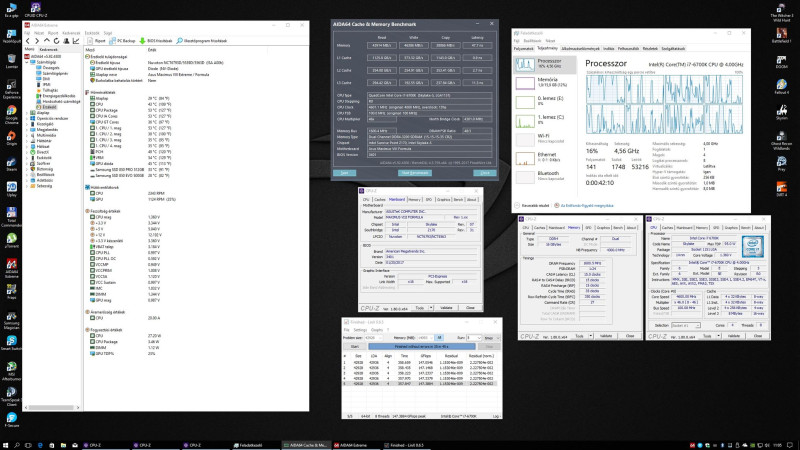Open GeForce Experience desktop shortcut
This screenshot has height=450, width=800.
click(11, 89)
